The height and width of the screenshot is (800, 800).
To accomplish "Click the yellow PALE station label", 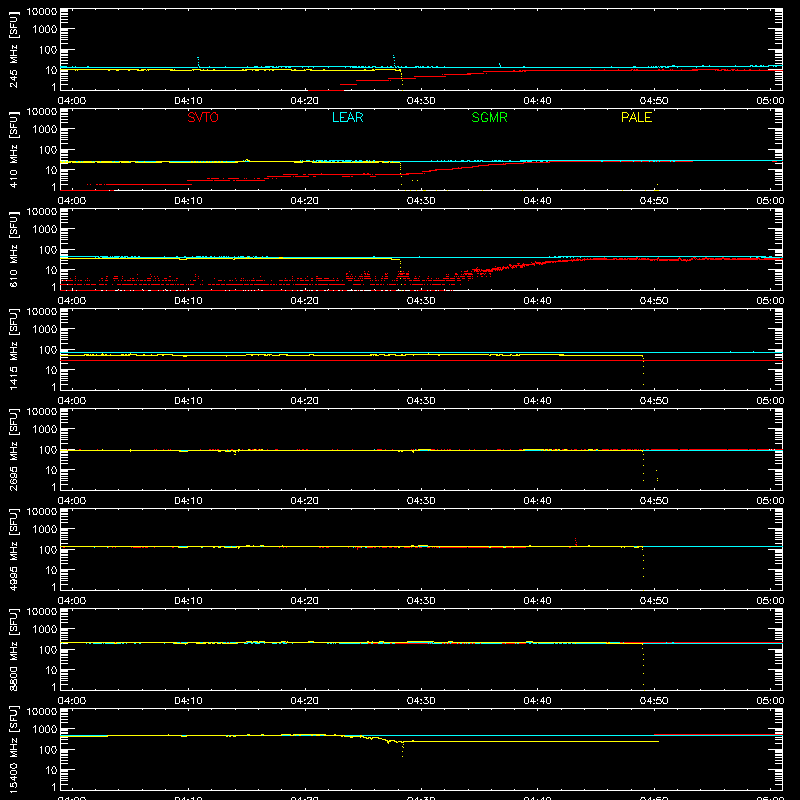I will tap(636, 117).
